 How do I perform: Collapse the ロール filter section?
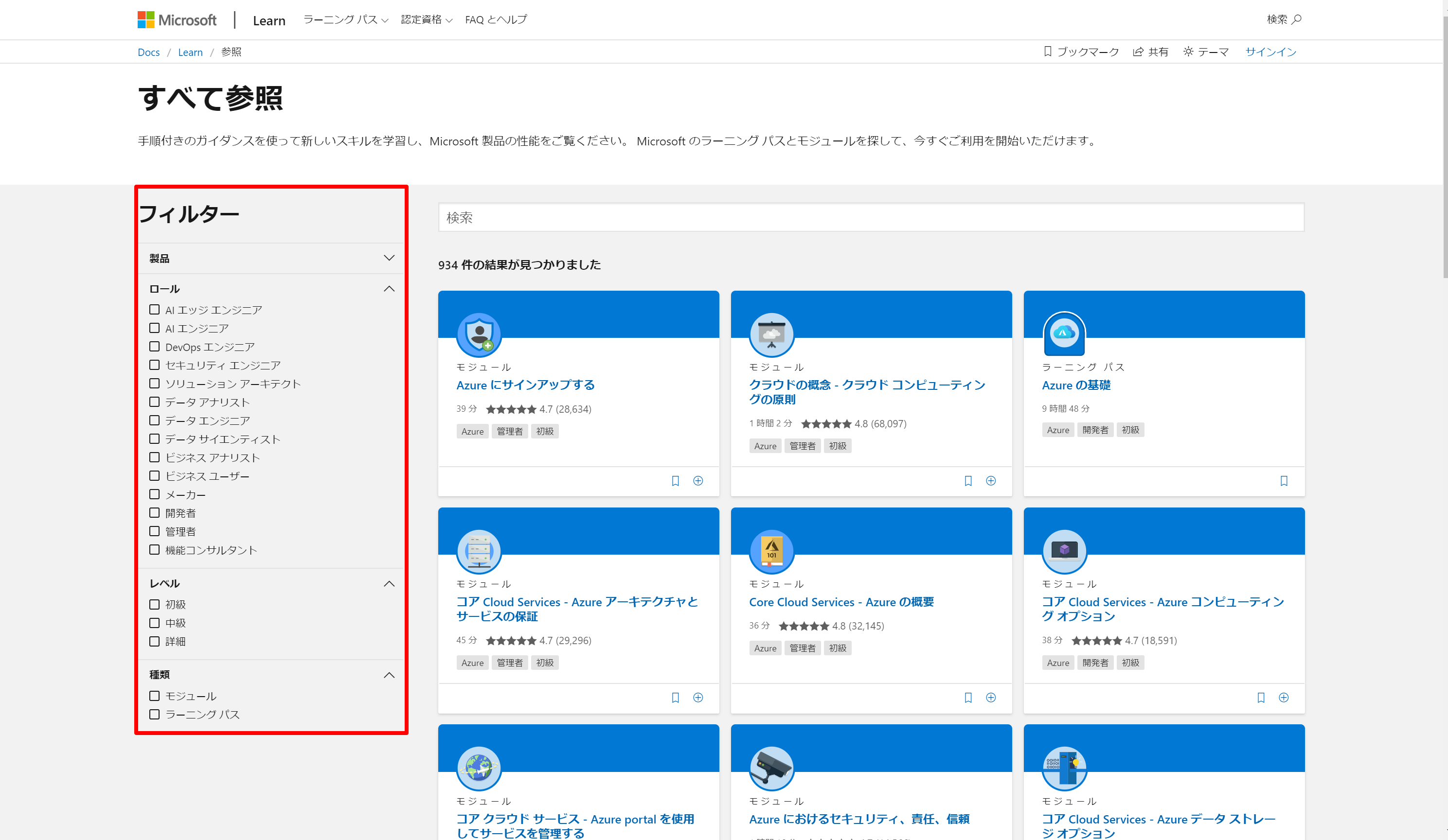[x=389, y=289]
